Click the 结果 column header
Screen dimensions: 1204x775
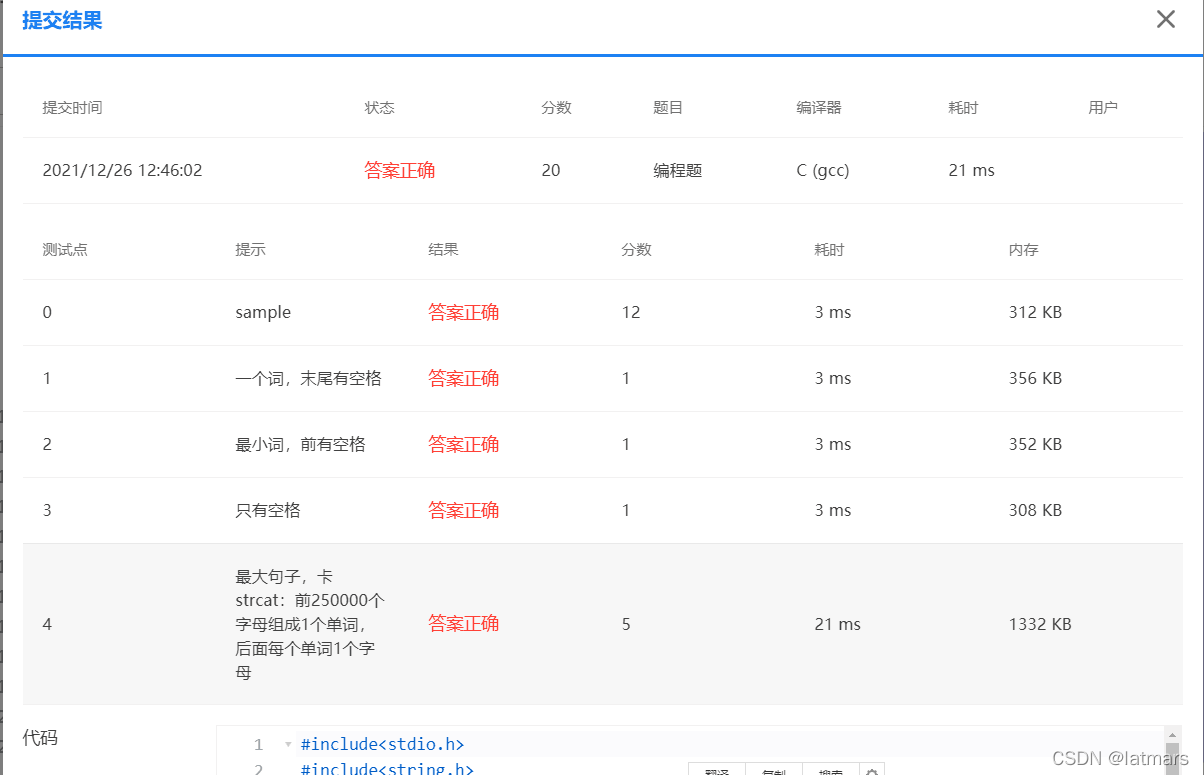(443, 250)
